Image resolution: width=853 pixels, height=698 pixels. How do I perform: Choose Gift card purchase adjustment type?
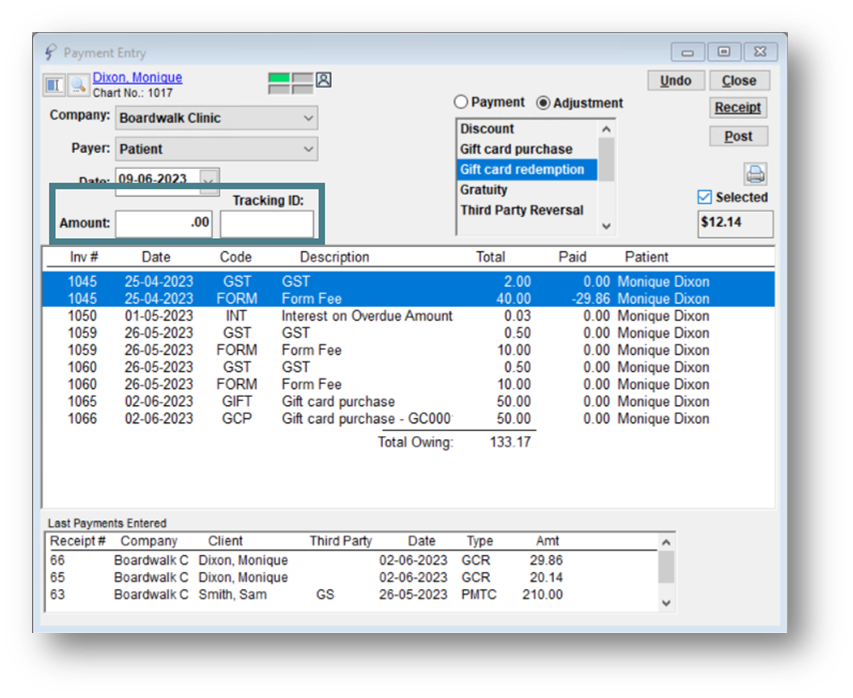pos(527,149)
